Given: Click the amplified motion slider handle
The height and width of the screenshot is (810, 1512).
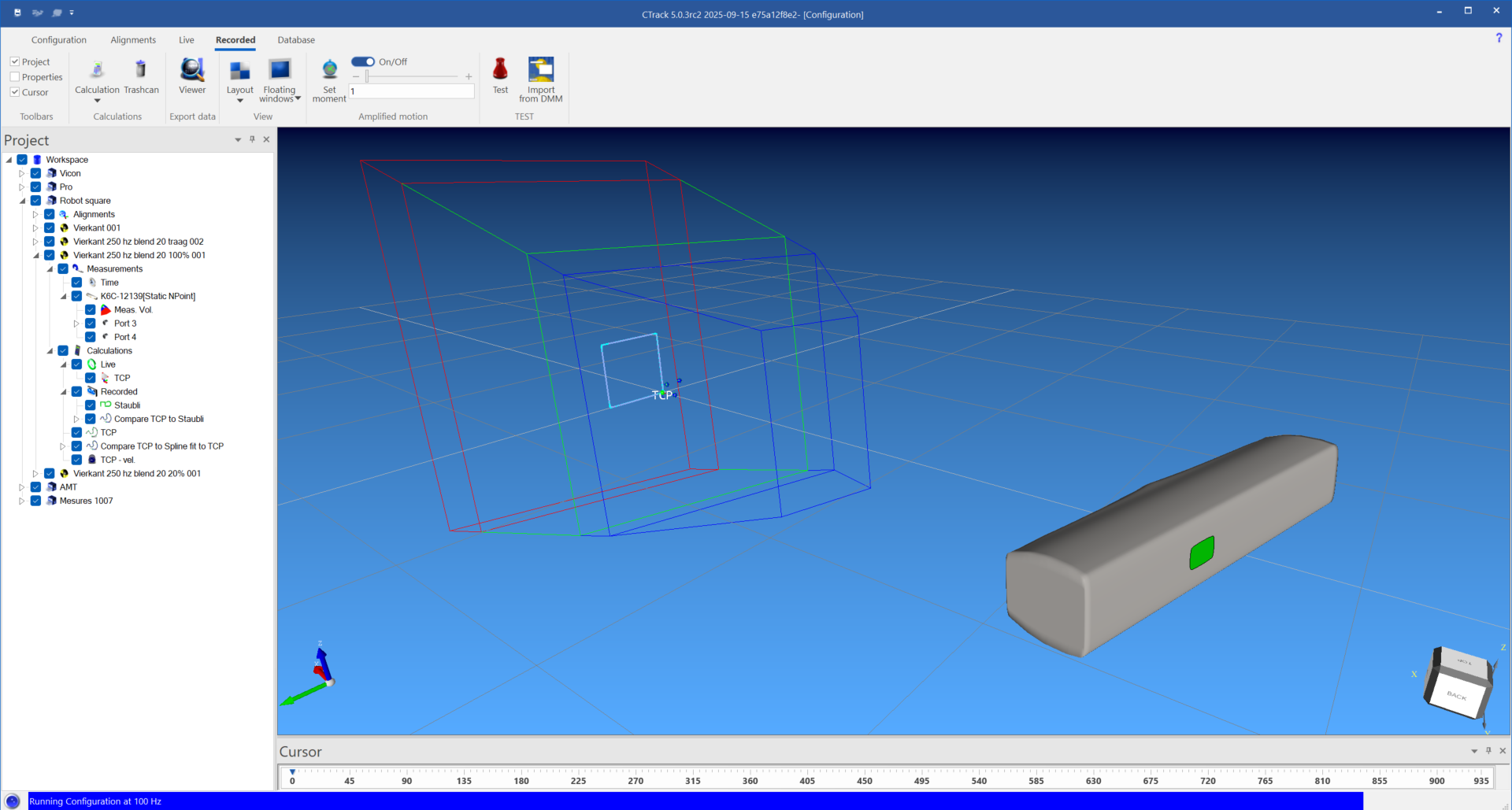Looking at the screenshot, I should 367,76.
